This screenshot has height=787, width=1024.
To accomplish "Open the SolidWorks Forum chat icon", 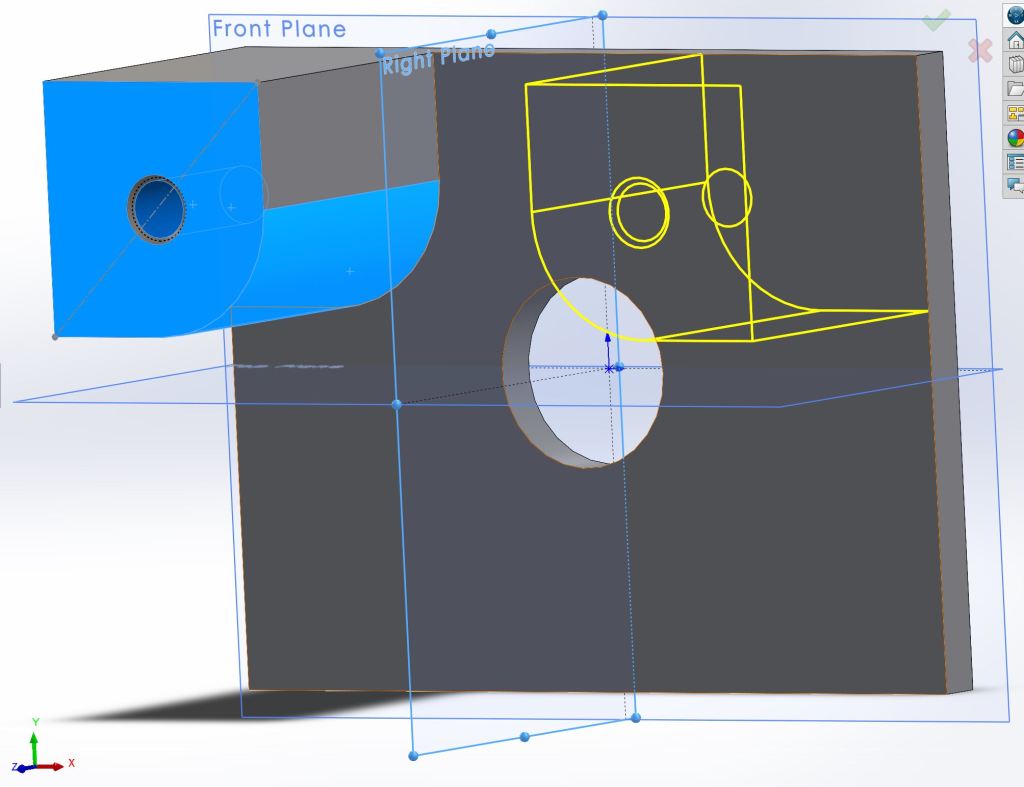I will click(1014, 186).
